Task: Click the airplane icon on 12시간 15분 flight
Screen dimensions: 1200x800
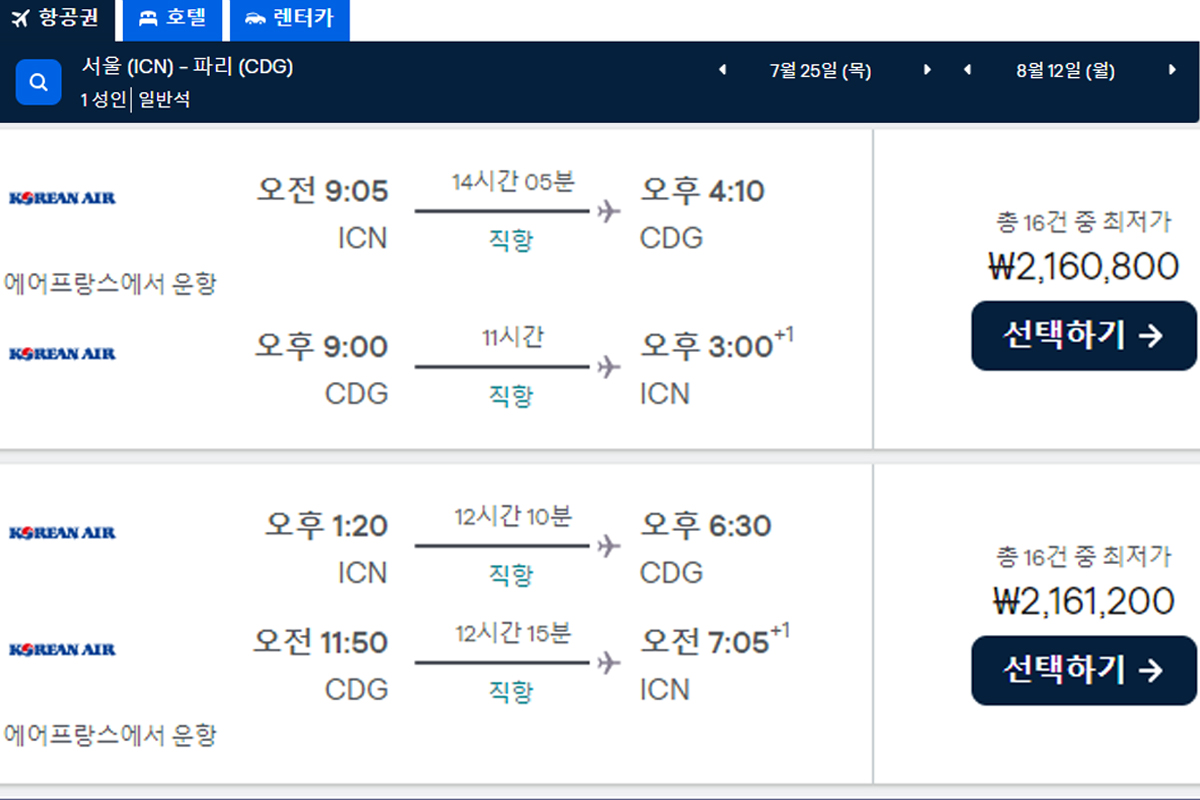Action: coord(608,662)
